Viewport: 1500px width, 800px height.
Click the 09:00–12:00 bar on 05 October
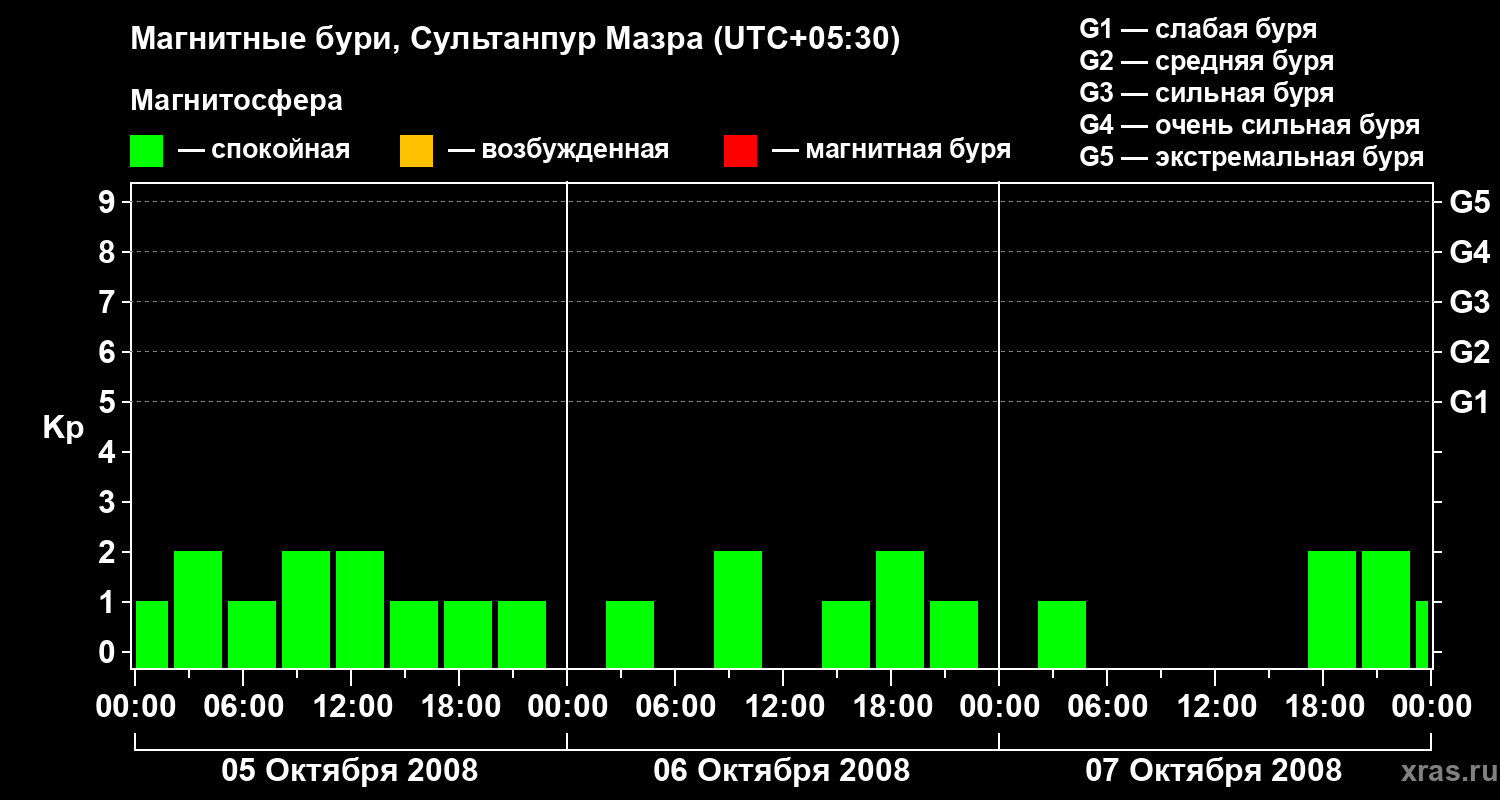point(306,609)
